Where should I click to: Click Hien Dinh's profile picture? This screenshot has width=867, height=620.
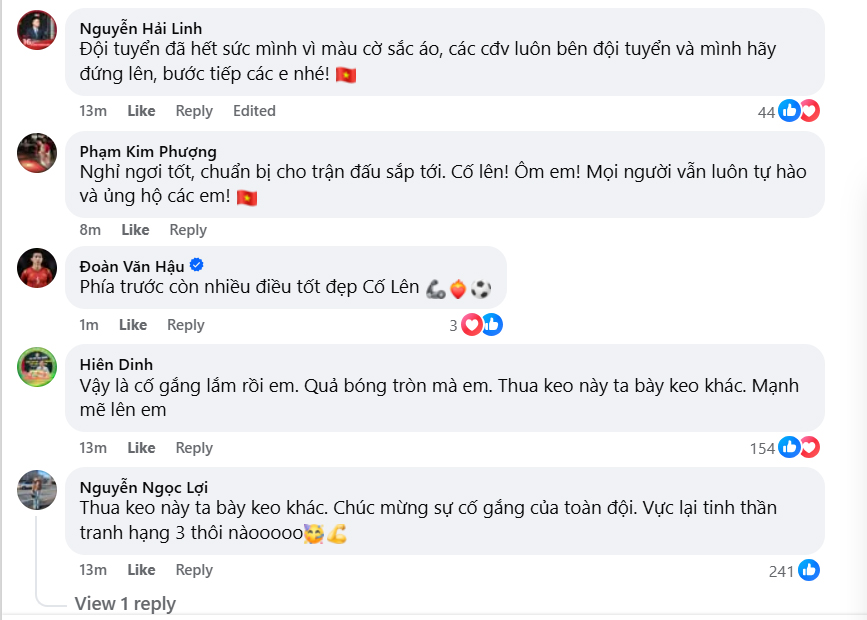coord(37,369)
